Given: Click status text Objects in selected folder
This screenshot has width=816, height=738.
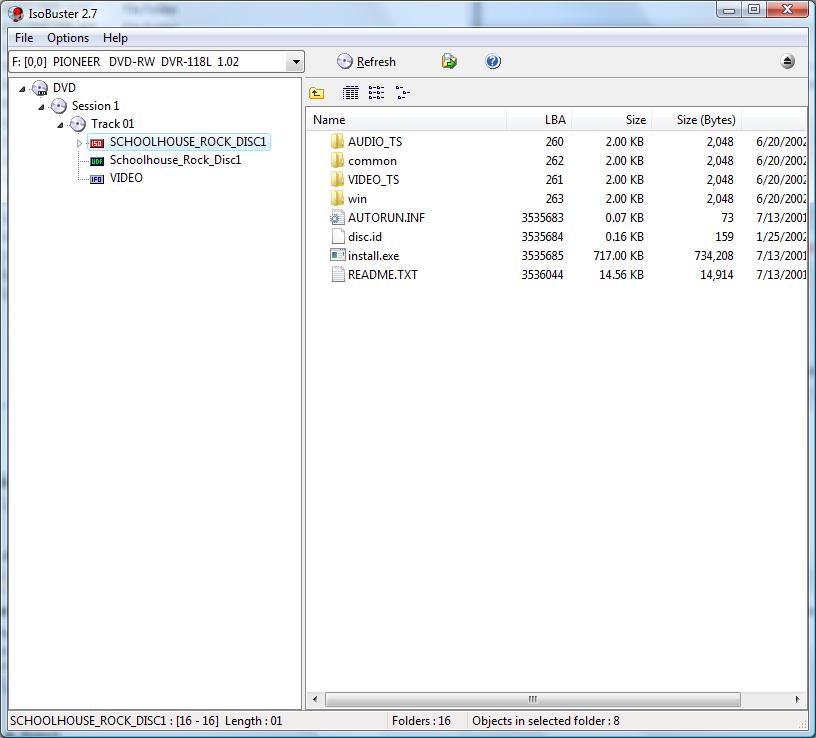Looking at the screenshot, I should 545,721.
